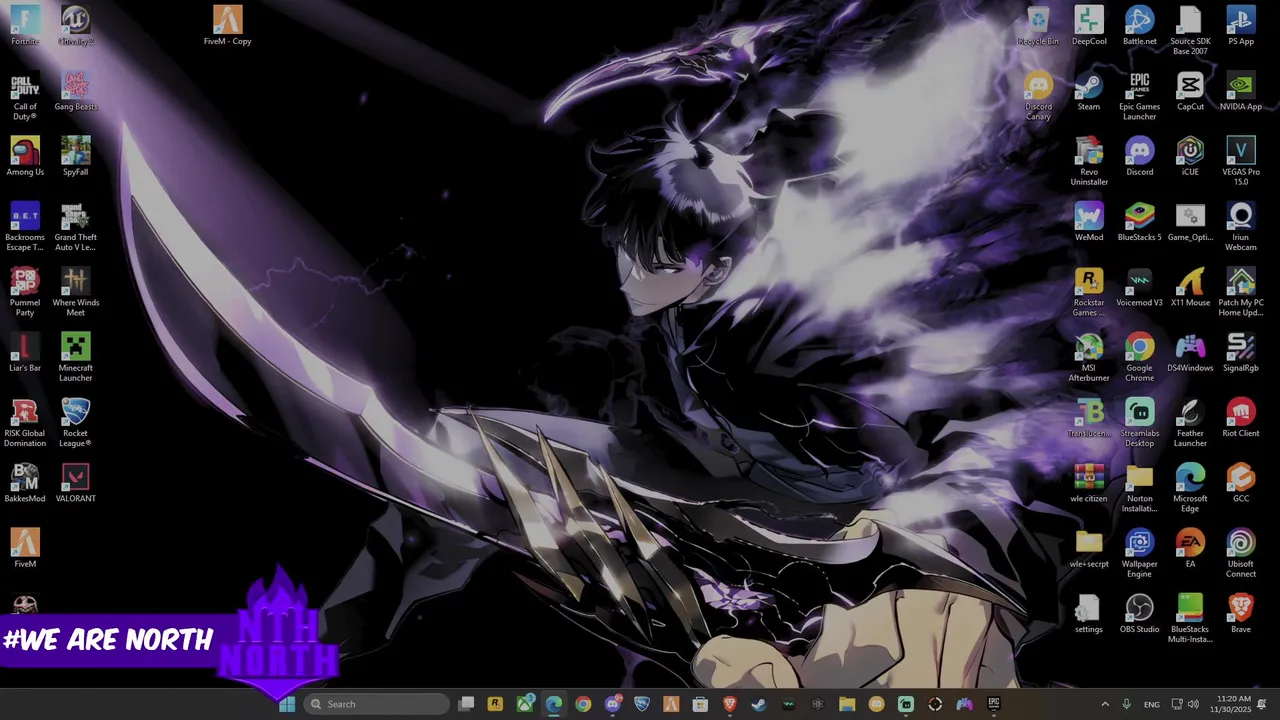
Task: Click the Rocket League desktop shortcut
Action: coord(76,423)
